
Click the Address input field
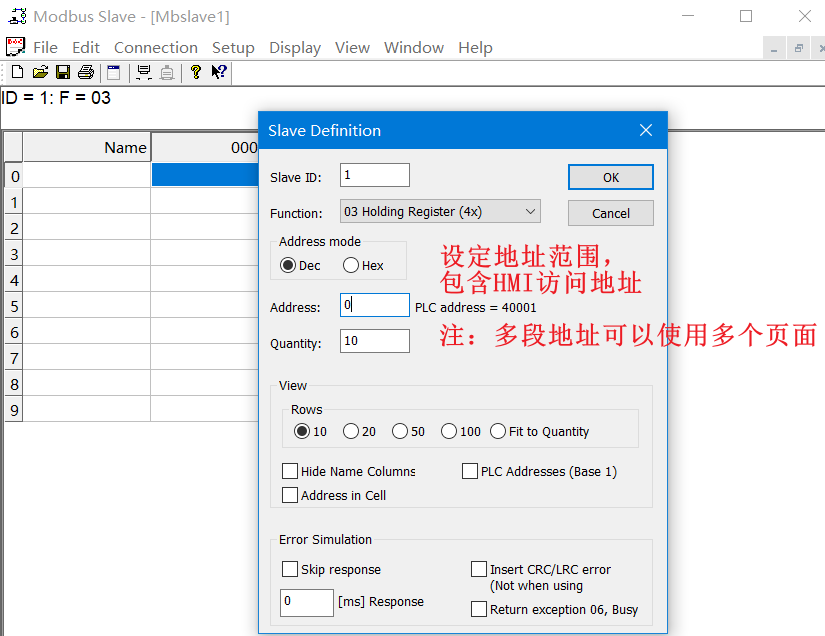pos(375,305)
